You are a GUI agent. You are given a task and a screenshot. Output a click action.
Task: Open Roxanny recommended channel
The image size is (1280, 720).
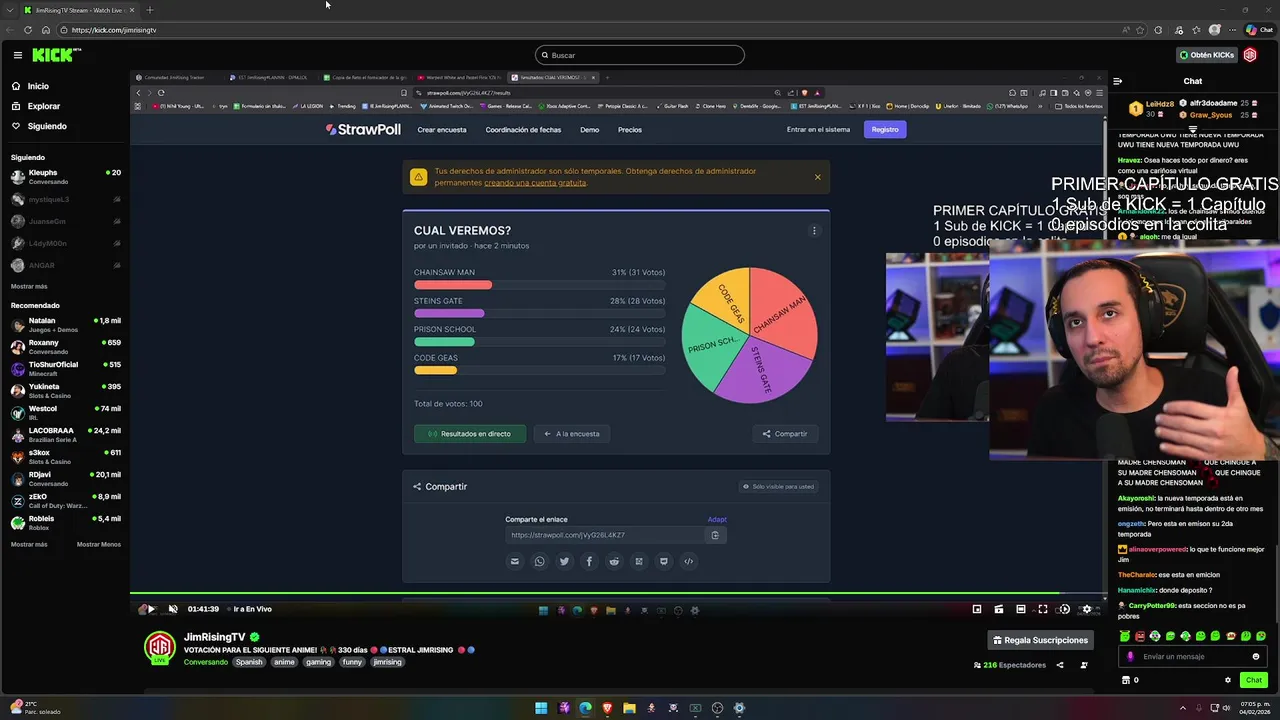65,347
